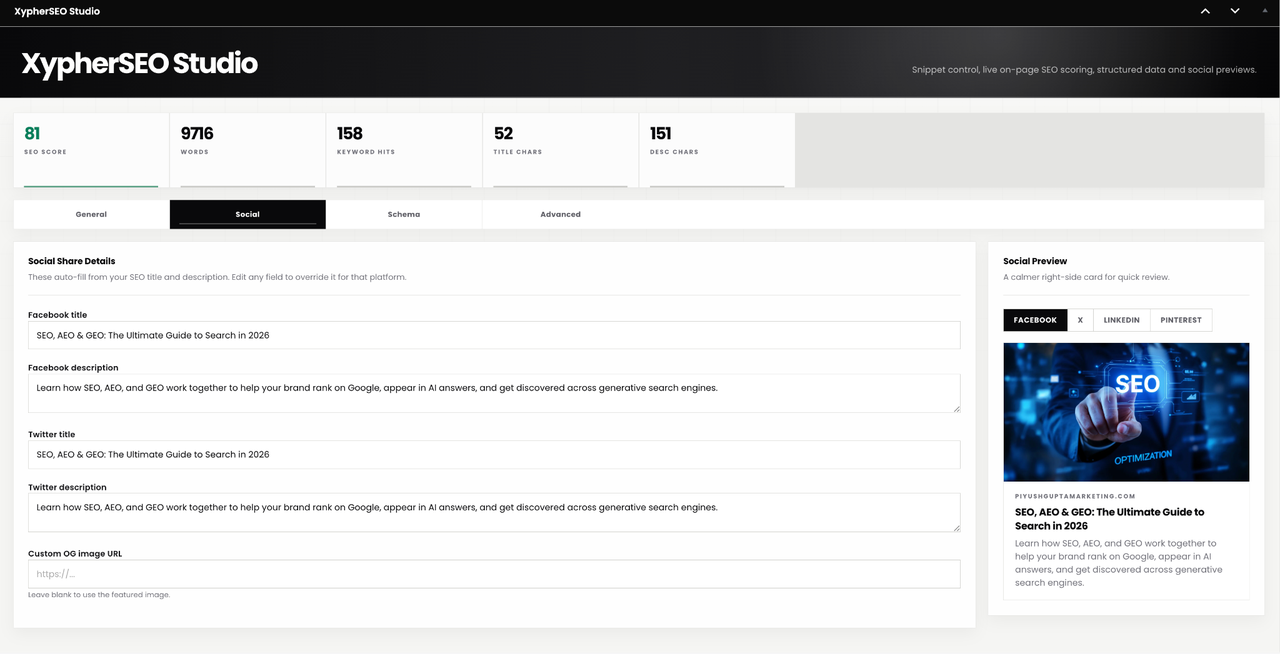Click the 'These auto-fill from your SEO title' note

[x=217, y=277]
